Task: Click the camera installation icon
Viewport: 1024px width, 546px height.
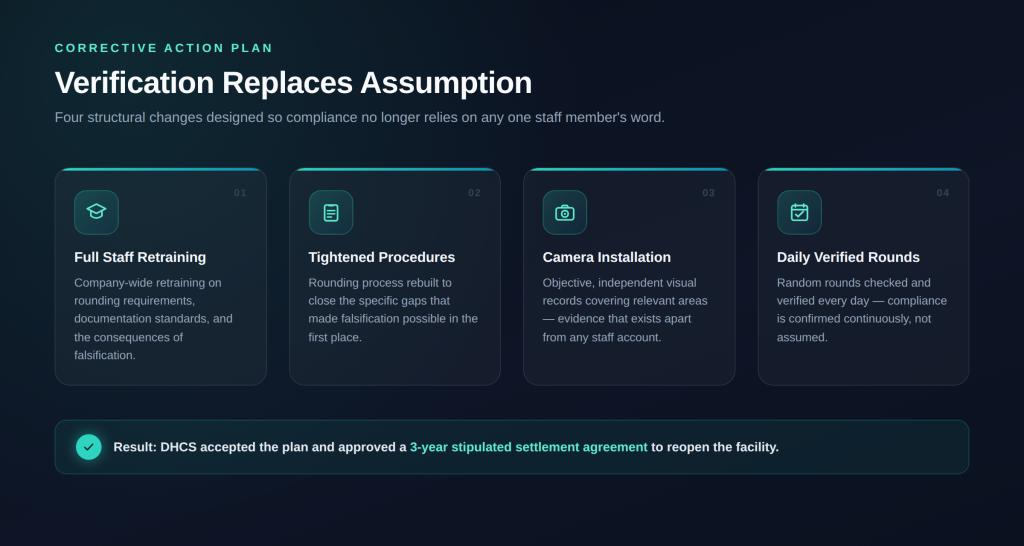Action: [565, 212]
